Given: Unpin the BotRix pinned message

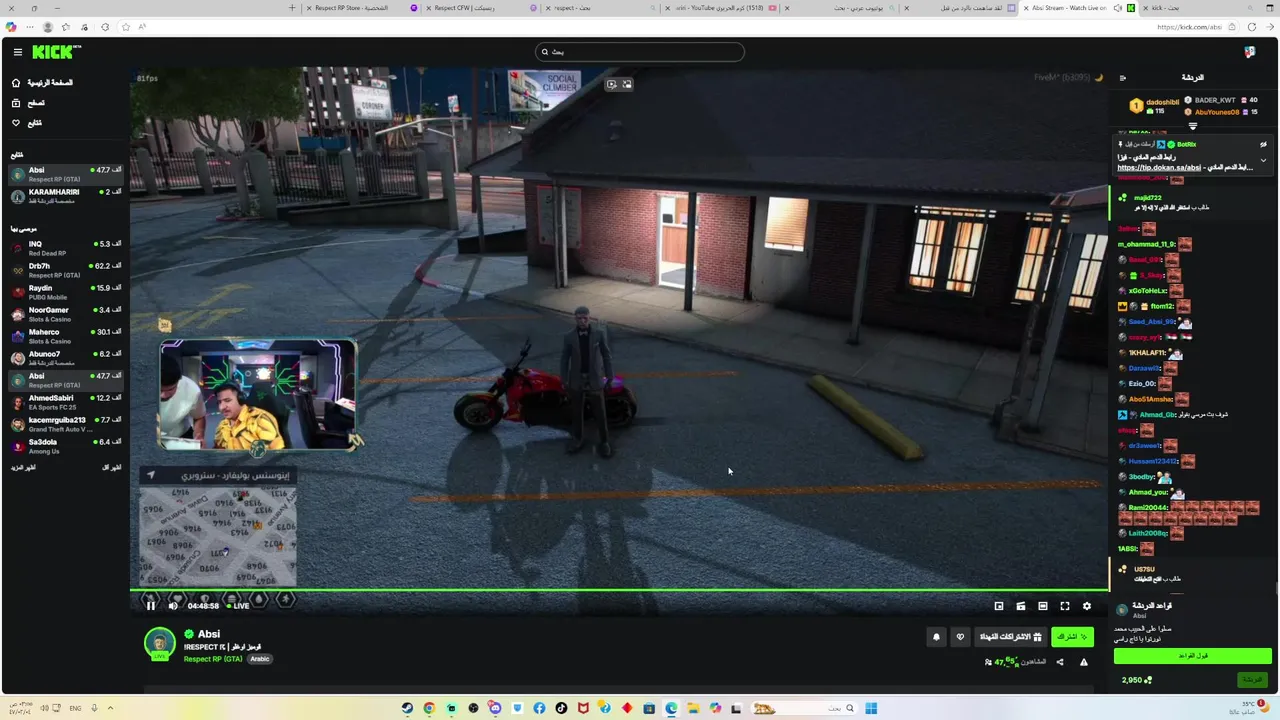Looking at the screenshot, I should (x=1263, y=145).
